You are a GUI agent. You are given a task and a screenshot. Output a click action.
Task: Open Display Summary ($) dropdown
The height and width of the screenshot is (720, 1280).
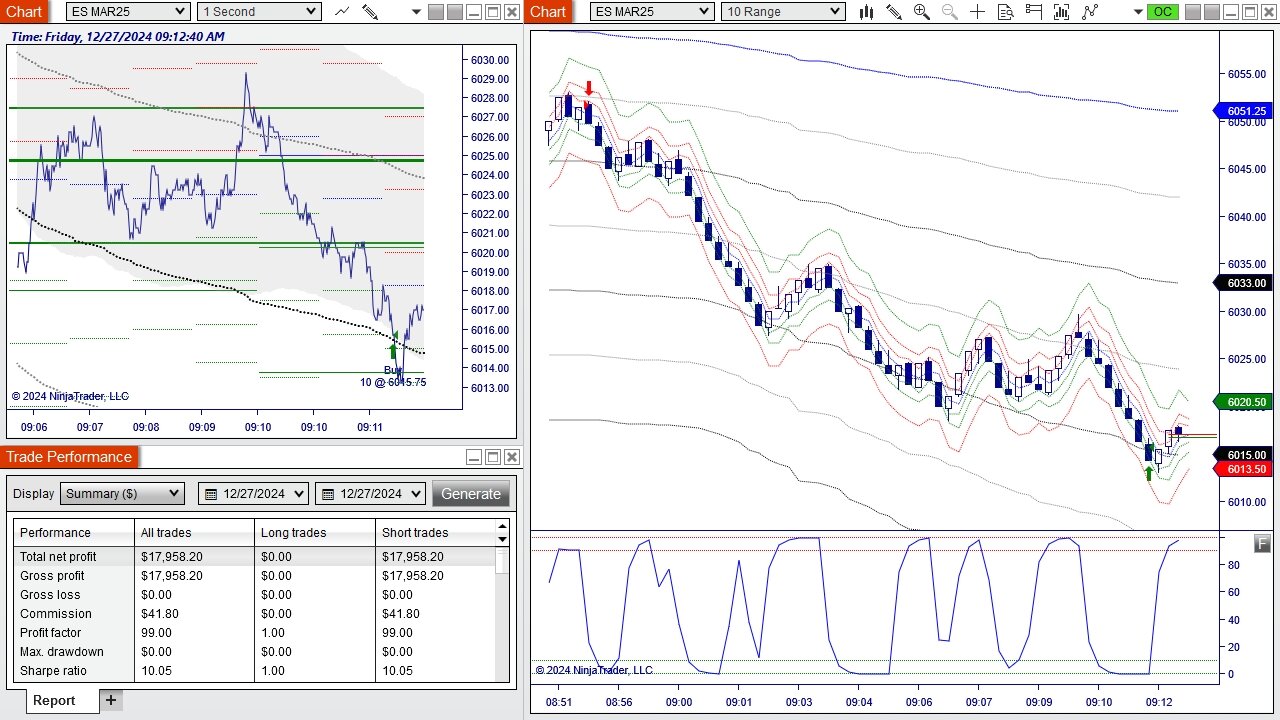[123, 494]
